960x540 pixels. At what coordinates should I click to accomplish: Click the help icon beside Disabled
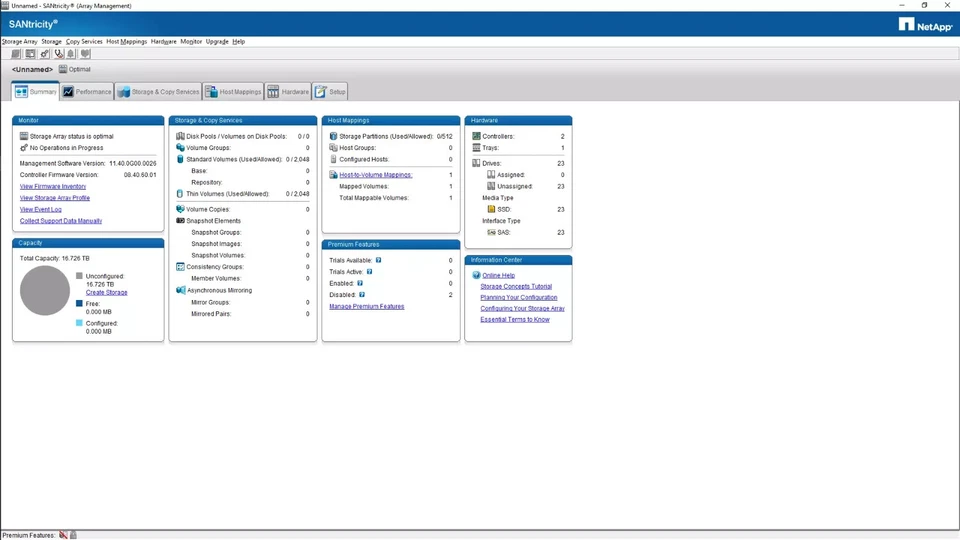(362, 295)
